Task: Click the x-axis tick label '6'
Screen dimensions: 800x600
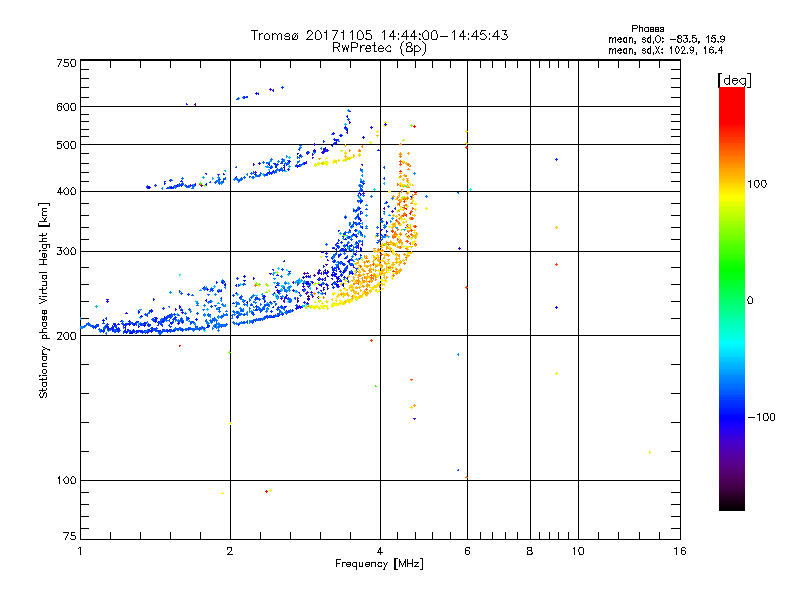Action: 467,551
